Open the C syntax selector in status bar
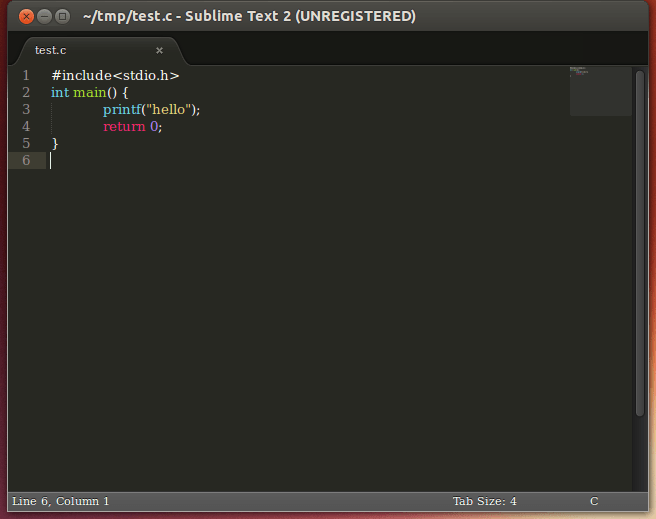This screenshot has width=656, height=519. tap(594, 501)
